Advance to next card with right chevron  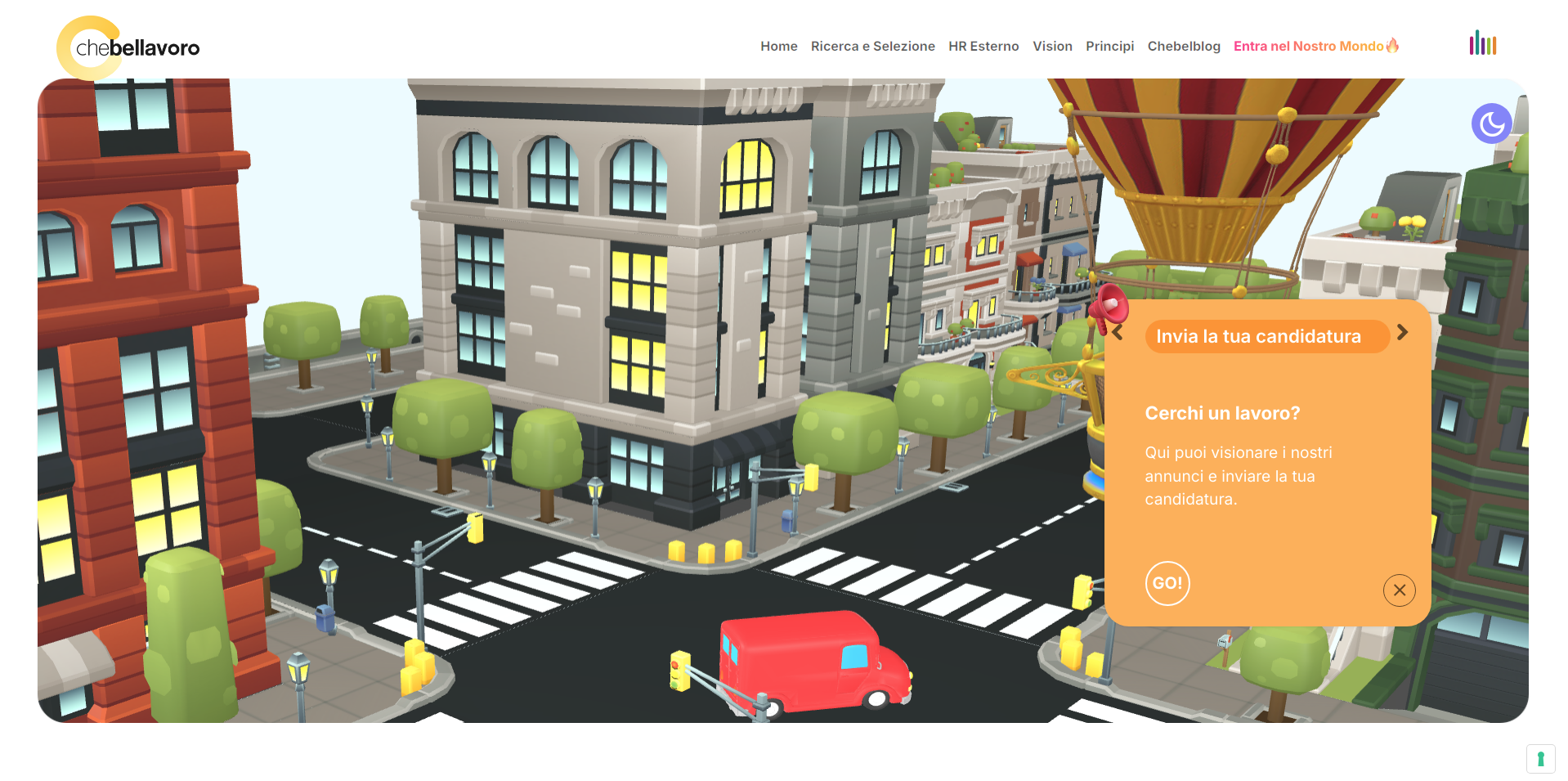1403,332
